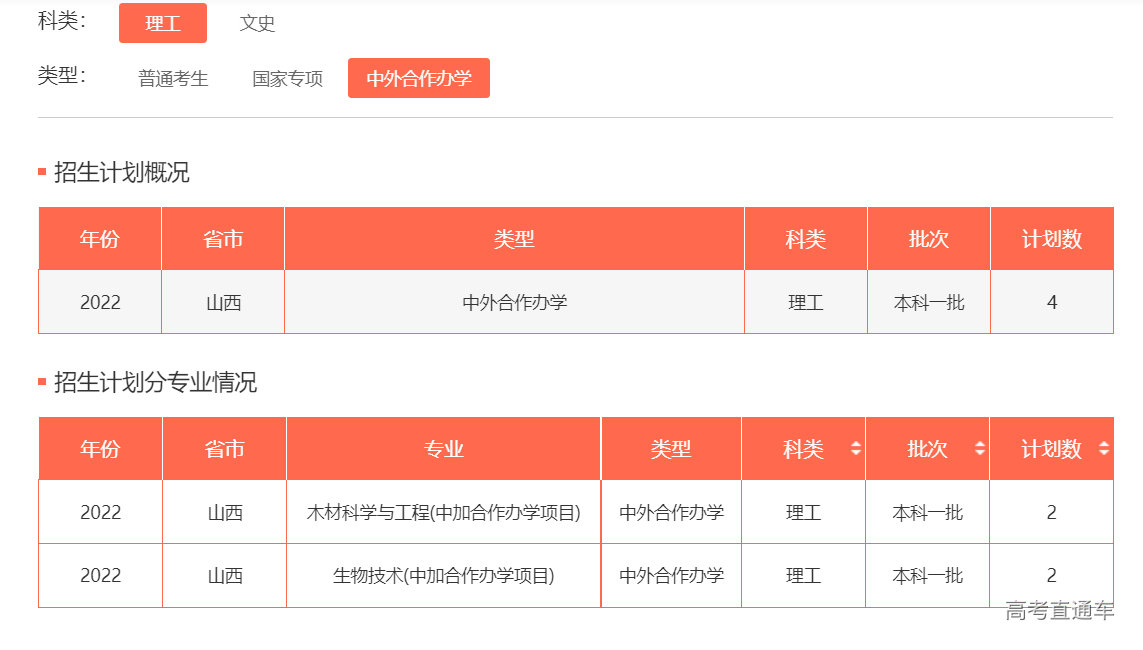The image size is (1143, 650).
Task: Click 类型 header in the overview table
Action: click(x=514, y=239)
